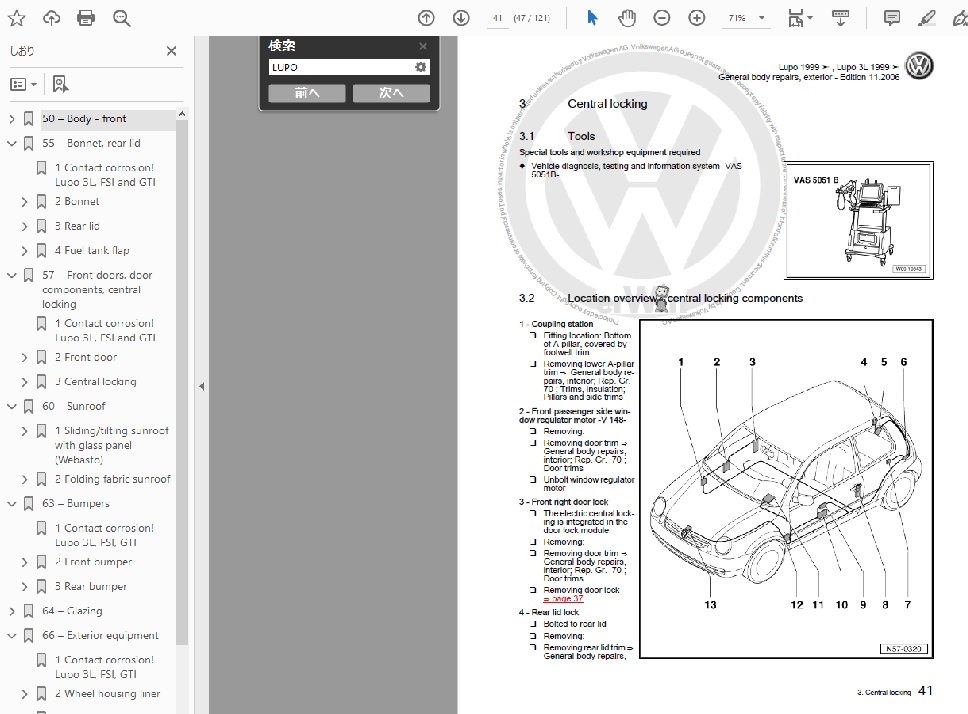The height and width of the screenshot is (714, 968).
Task: Collapse the 60 Sunroof bookmark
Action: pyautogui.click(x=11, y=406)
